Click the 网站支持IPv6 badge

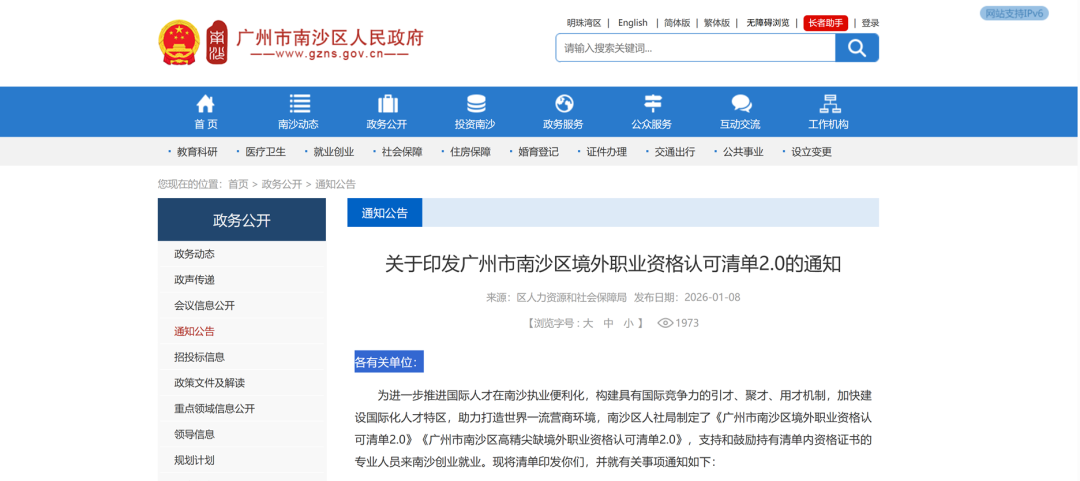pos(1014,13)
